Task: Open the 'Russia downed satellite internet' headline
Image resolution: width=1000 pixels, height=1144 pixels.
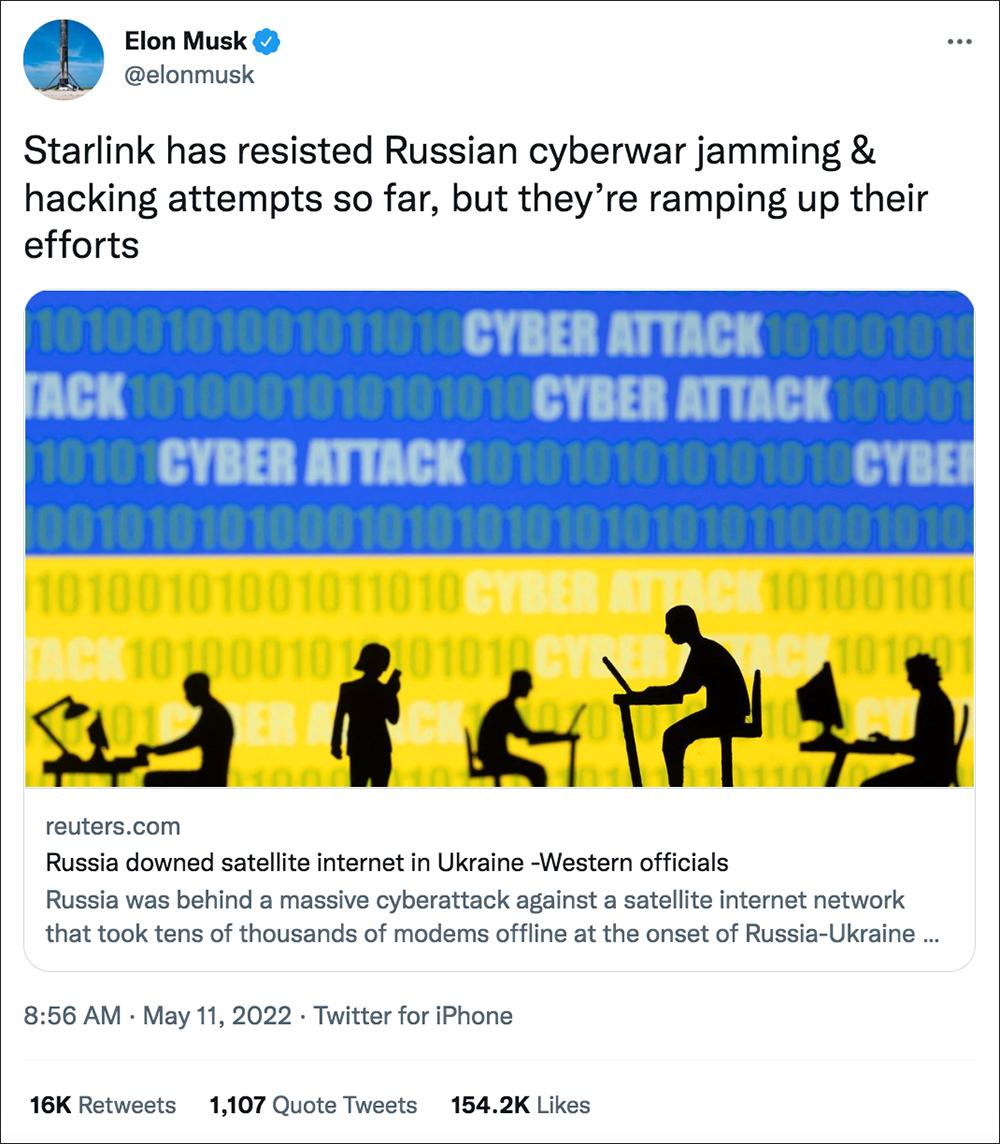Action: point(387,862)
